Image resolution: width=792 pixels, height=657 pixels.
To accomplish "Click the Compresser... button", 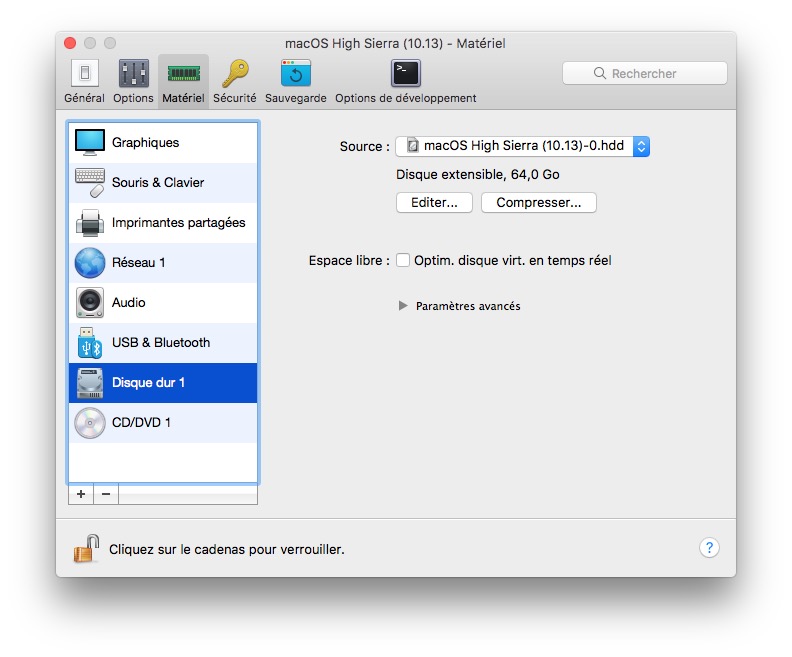I will (x=538, y=203).
